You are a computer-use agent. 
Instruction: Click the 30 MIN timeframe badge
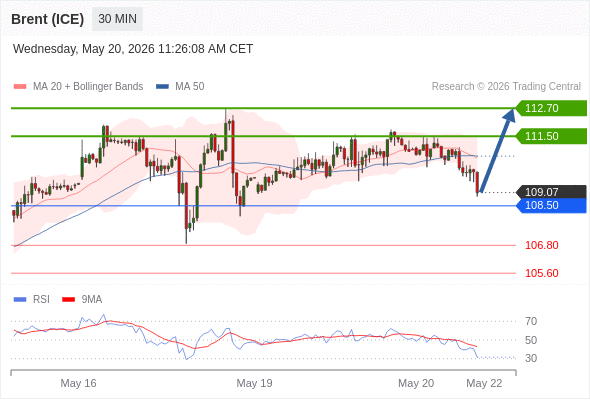117,19
